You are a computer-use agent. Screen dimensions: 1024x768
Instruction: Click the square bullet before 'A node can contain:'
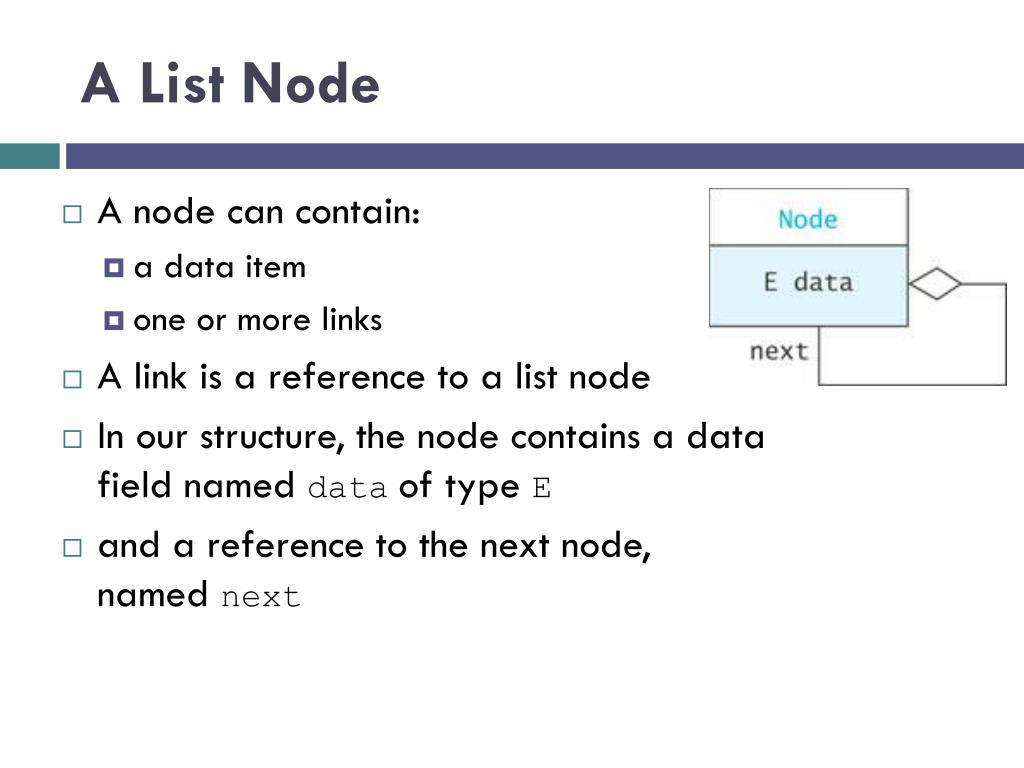pyautogui.click(x=72, y=214)
